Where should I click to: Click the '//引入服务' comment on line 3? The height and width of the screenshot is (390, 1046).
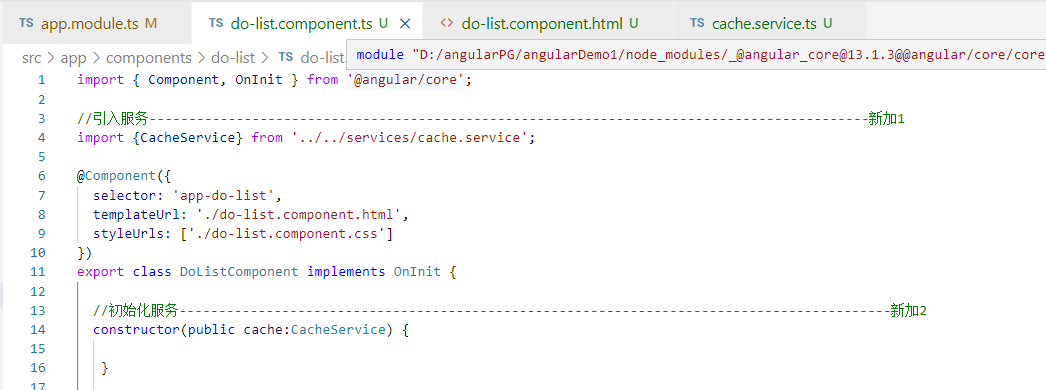113,119
